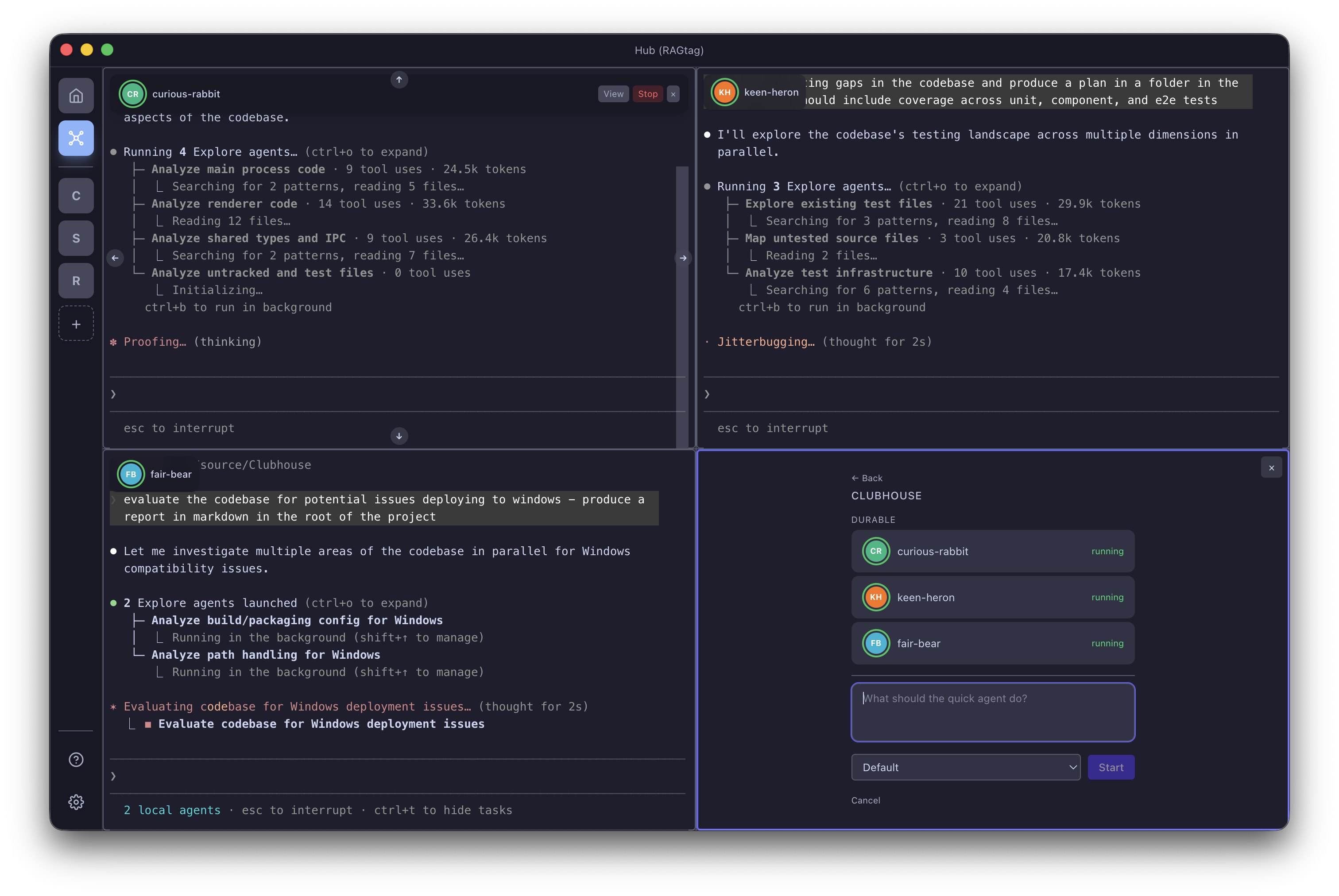Go Back from the Clubhouse panel
This screenshot has width=1339, height=896.
pyautogui.click(x=867, y=478)
